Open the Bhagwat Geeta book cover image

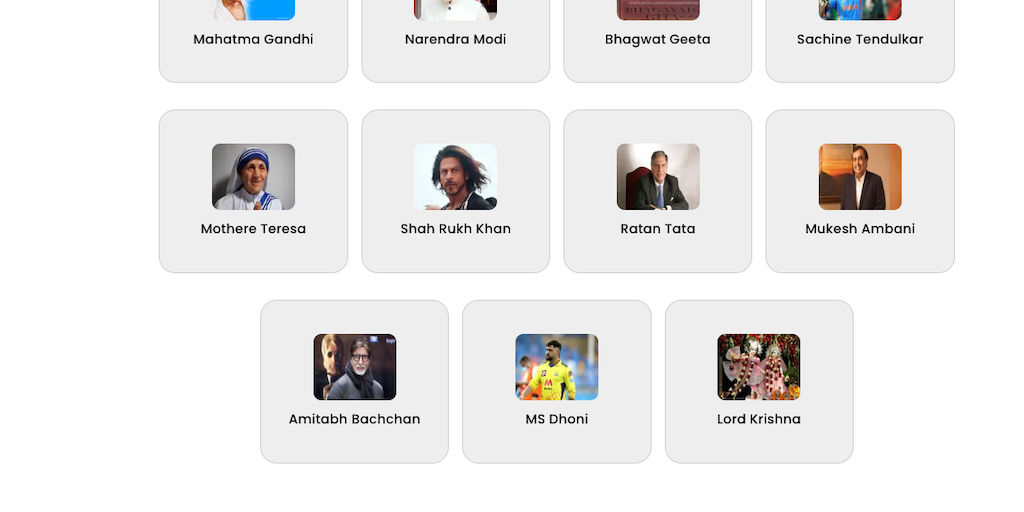point(658,10)
